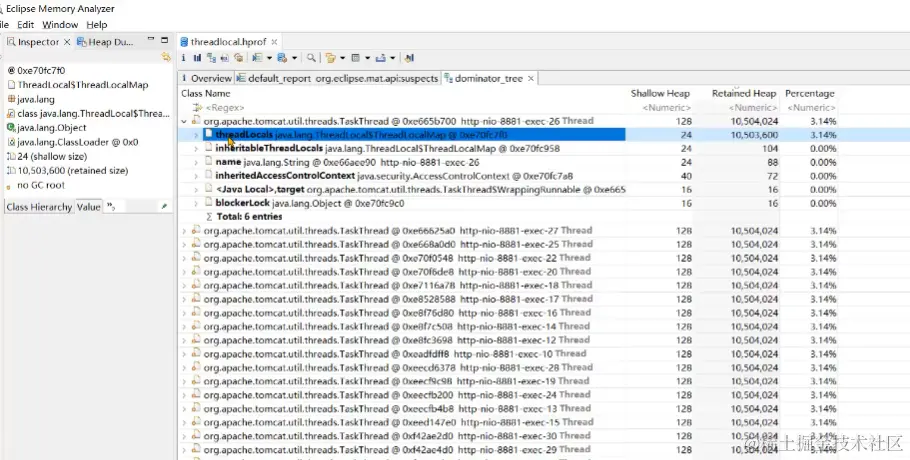Sort by the Class Name column header

point(205,93)
